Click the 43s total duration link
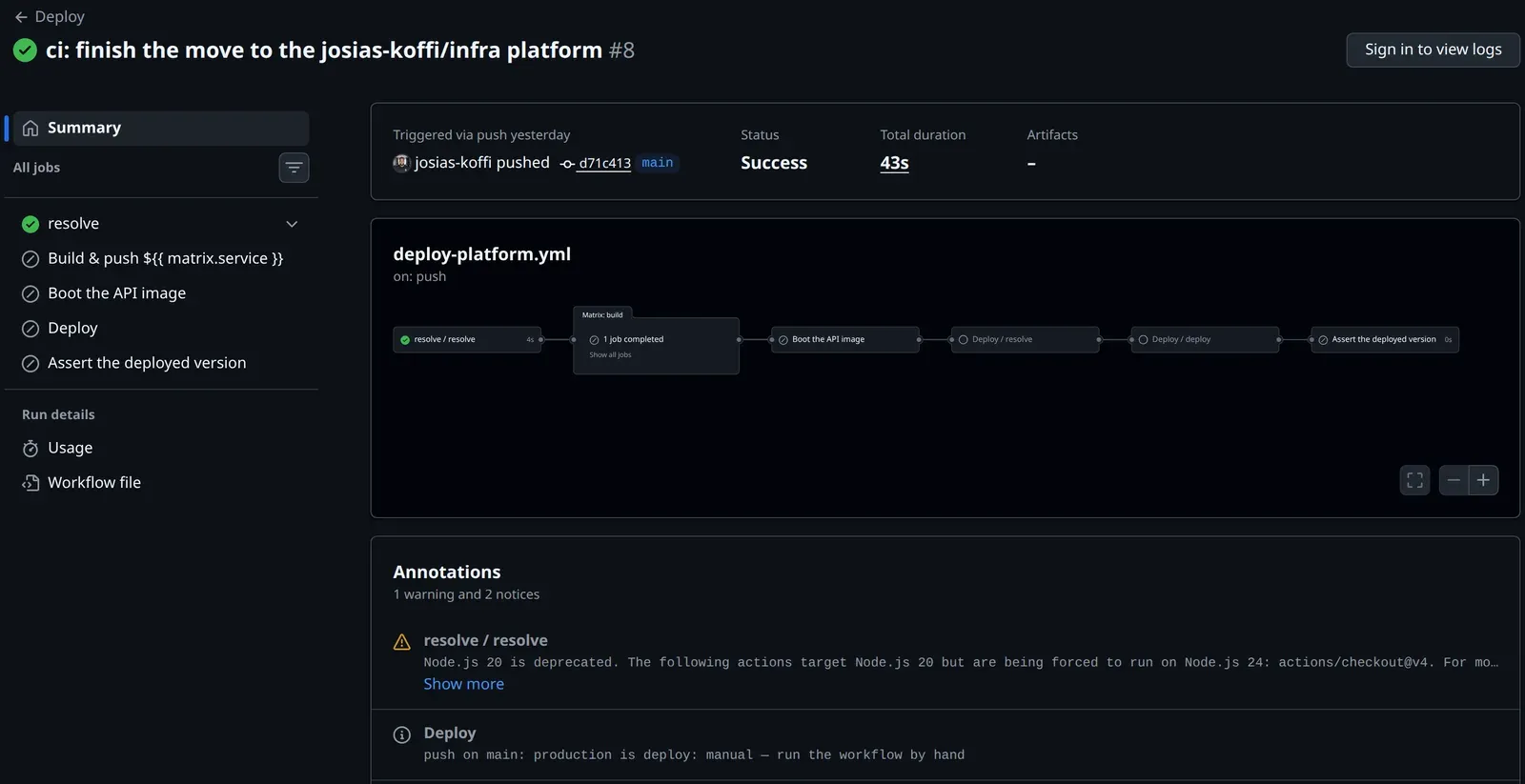The height and width of the screenshot is (784, 1525). (894, 163)
